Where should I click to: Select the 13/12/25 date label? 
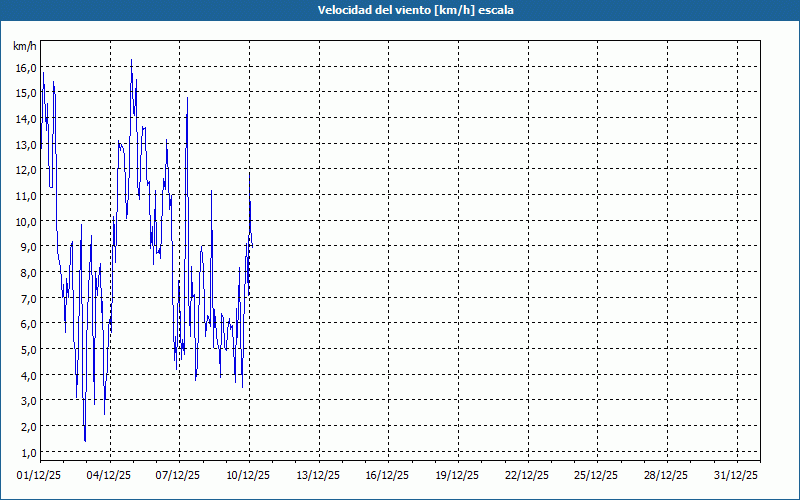(x=319, y=476)
